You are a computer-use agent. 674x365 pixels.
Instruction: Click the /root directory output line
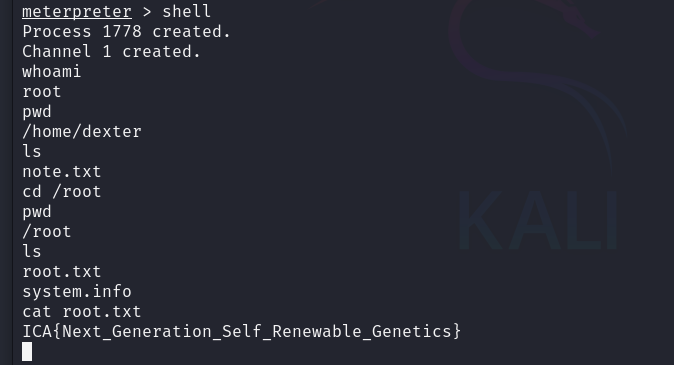click(46, 232)
